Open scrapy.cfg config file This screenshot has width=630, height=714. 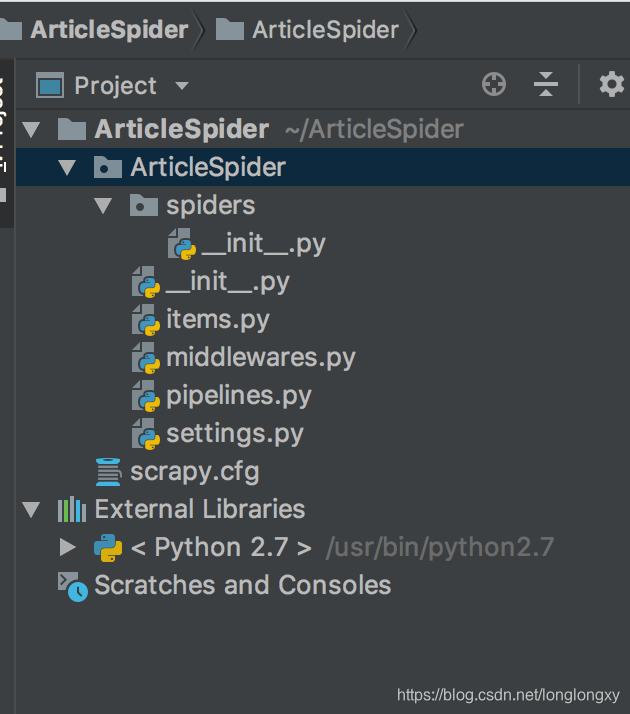pyautogui.click(x=195, y=471)
